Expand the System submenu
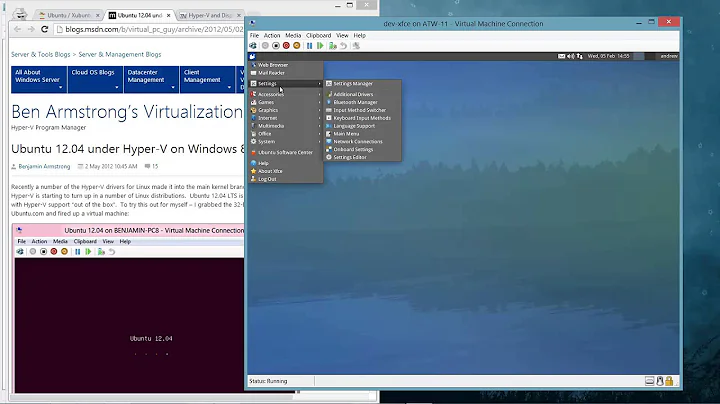Image resolution: width=720 pixels, height=404 pixels. pos(286,141)
